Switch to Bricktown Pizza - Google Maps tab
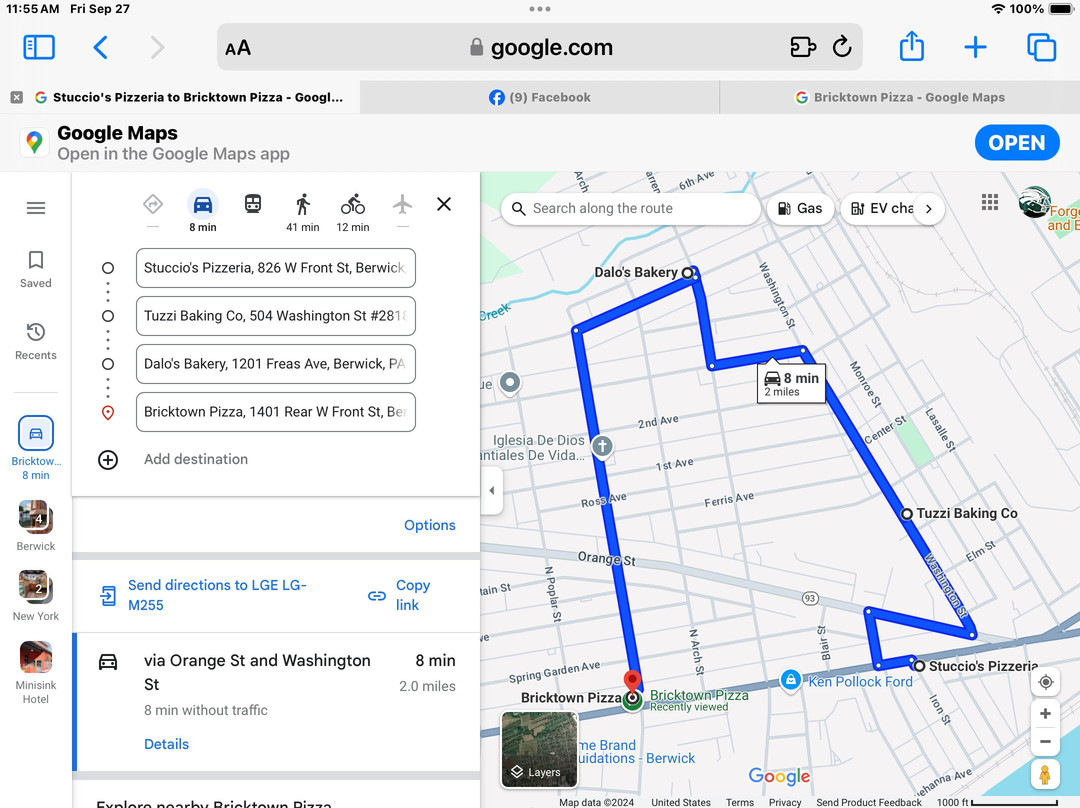1080x808 pixels. click(x=900, y=97)
